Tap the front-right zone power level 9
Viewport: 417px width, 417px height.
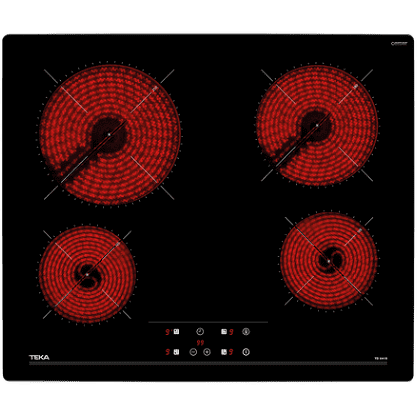point(231,352)
